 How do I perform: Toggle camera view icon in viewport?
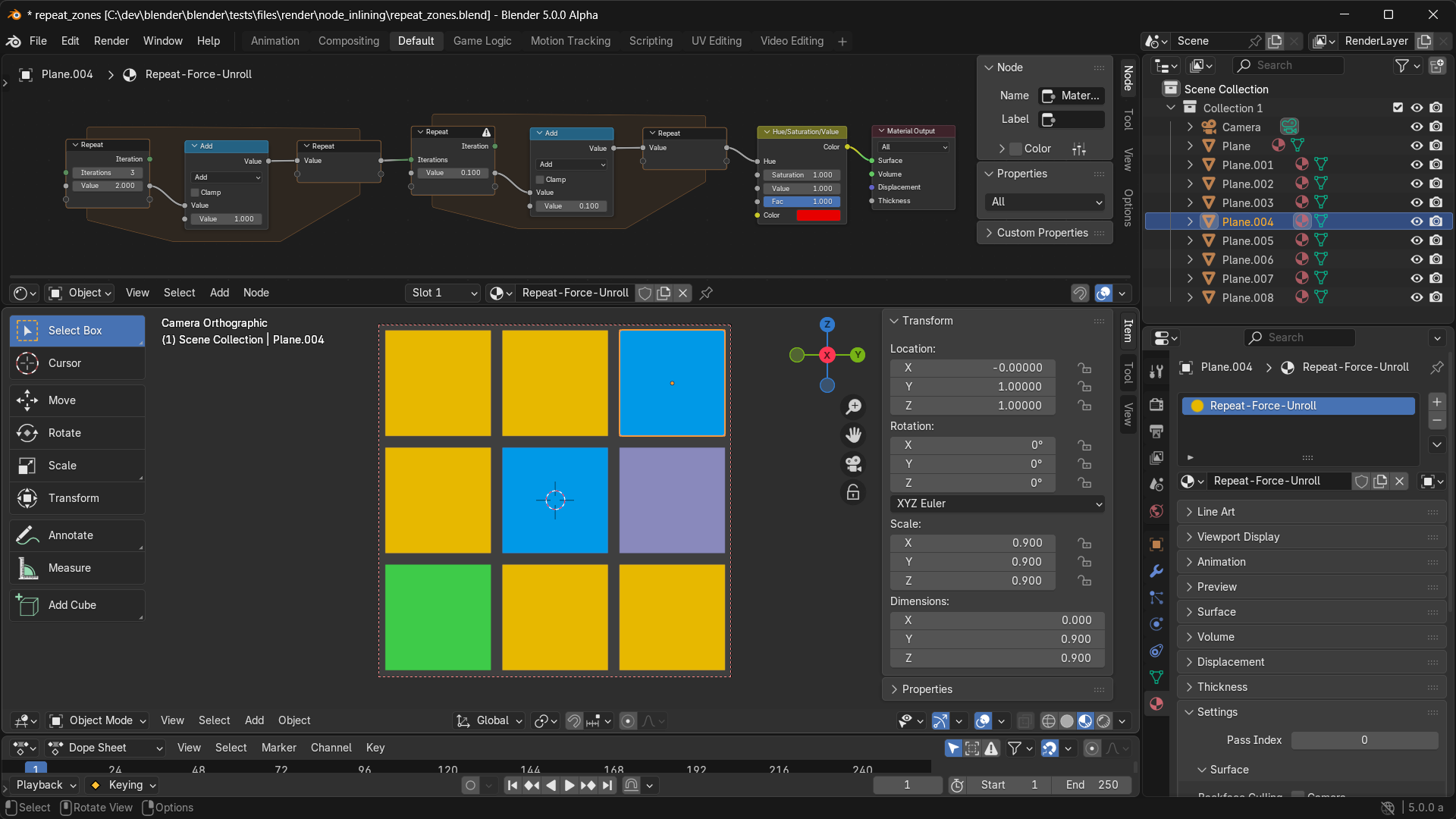point(854,464)
